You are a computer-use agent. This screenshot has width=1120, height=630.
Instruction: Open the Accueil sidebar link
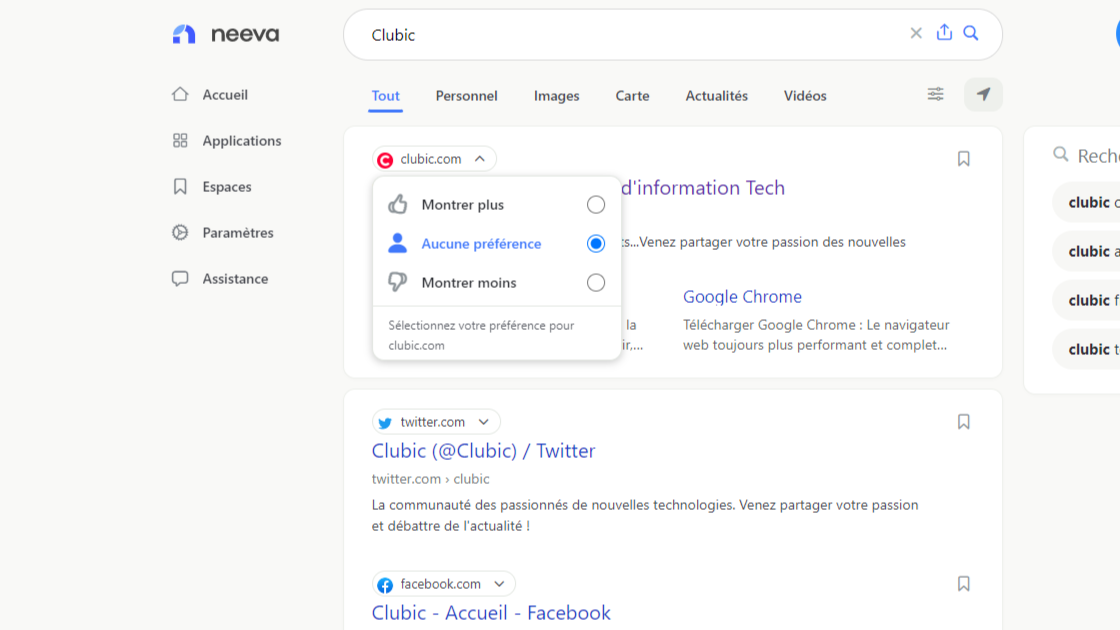[225, 94]
